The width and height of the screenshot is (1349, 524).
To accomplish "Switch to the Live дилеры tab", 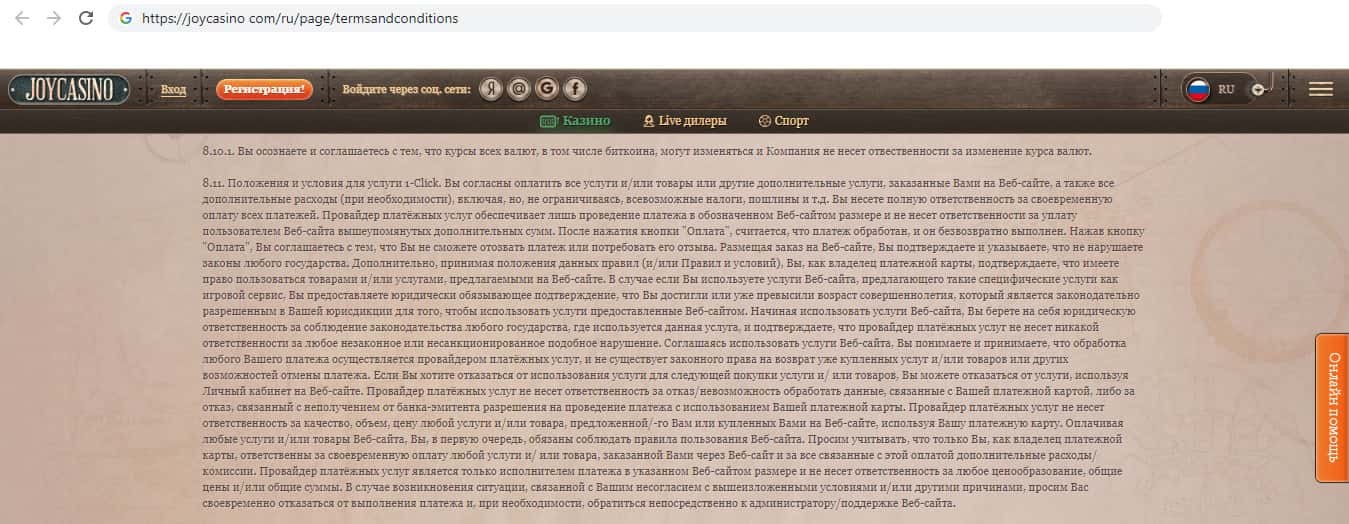I will coord(685,121).
